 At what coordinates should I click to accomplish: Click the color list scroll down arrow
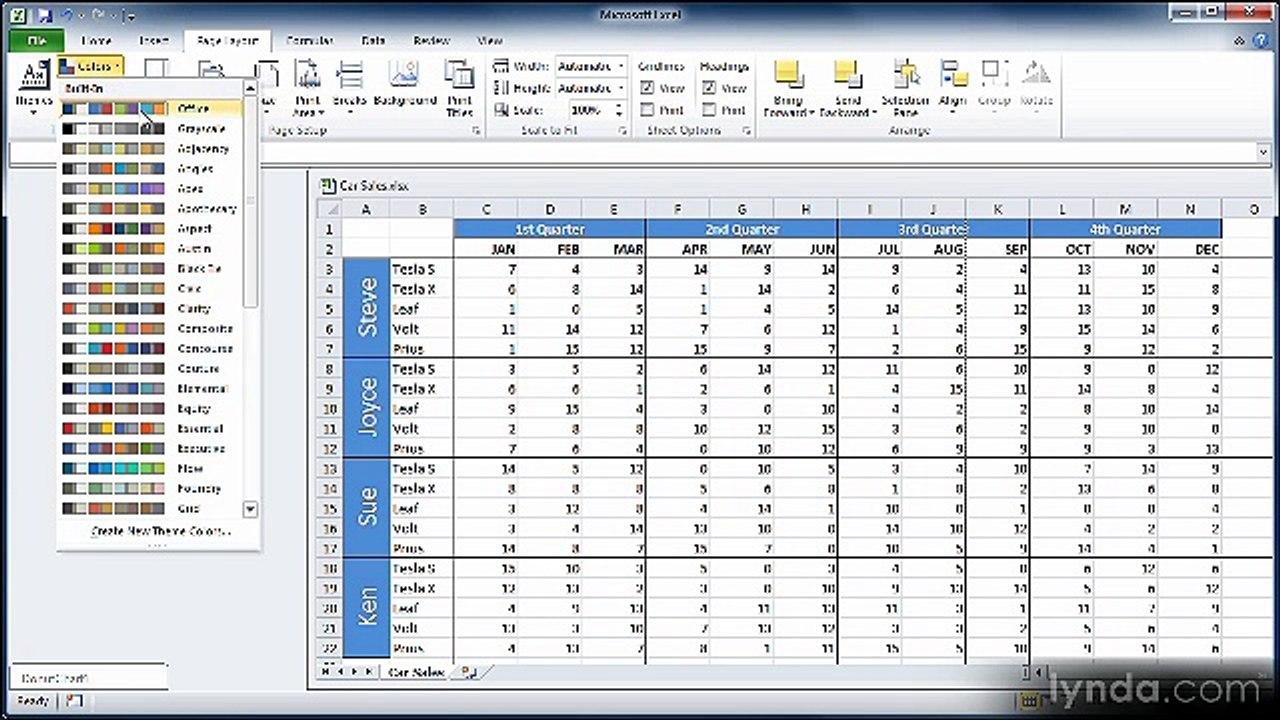(x=250, y=509)
